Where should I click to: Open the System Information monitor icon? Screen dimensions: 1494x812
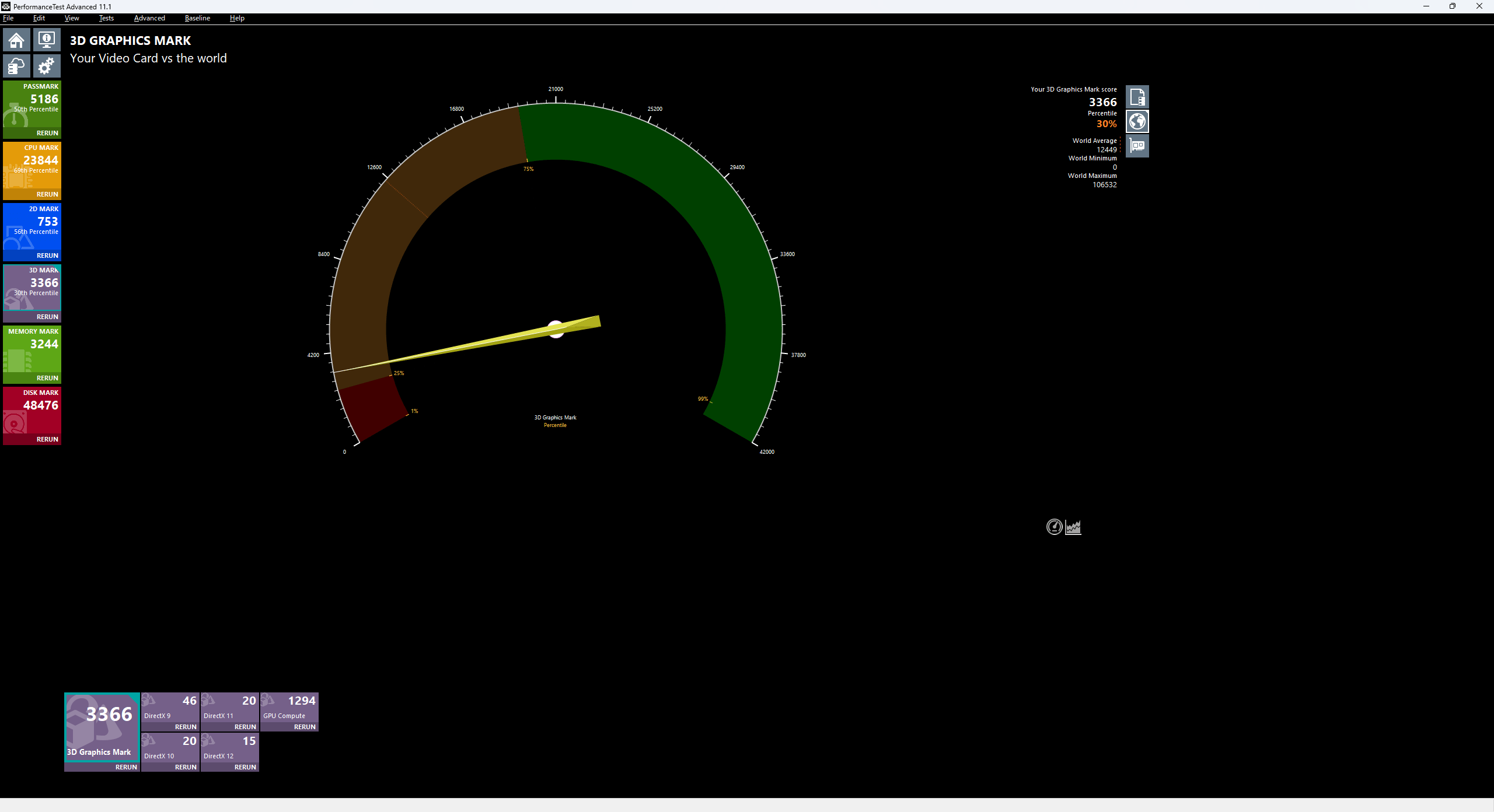47,40
